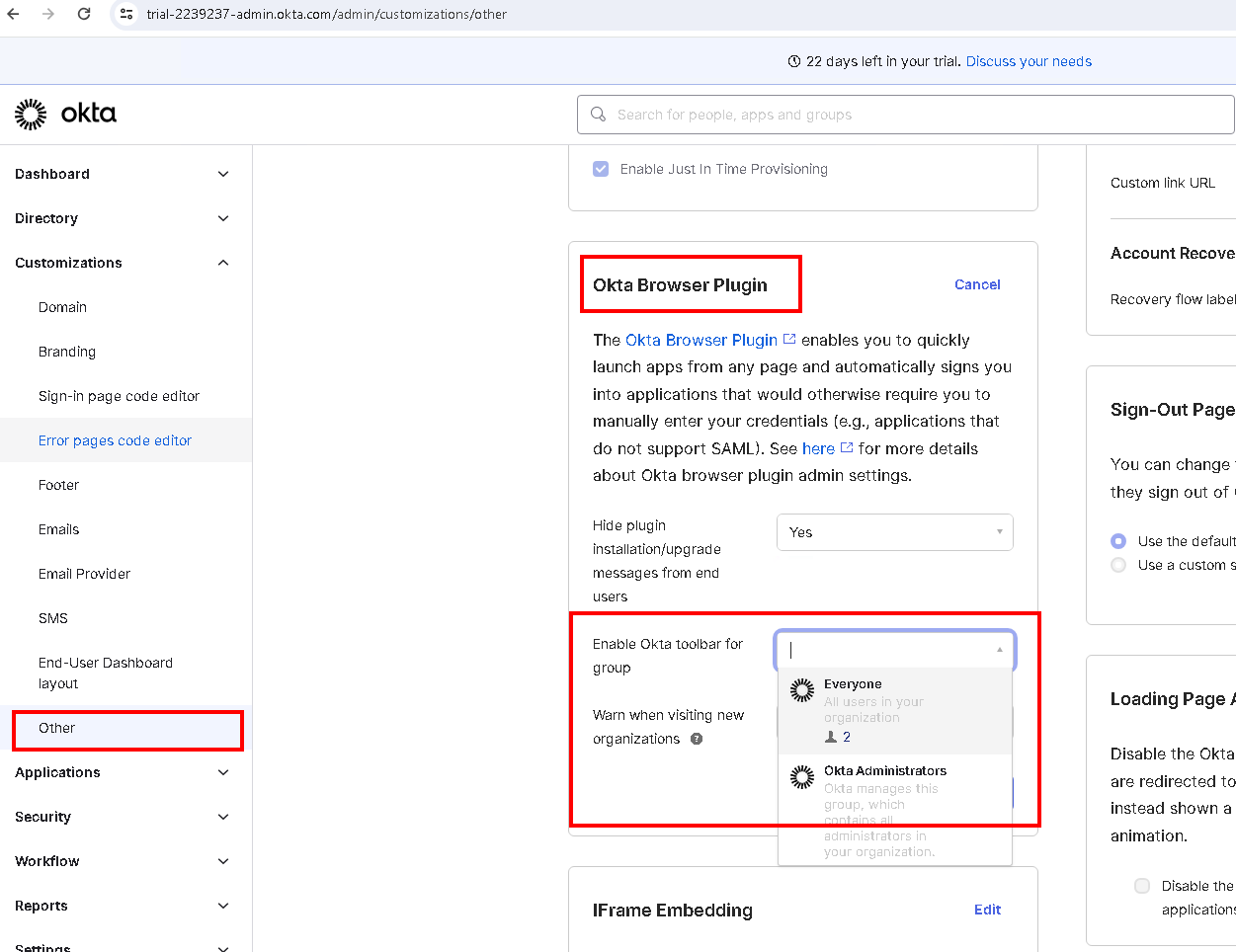Select 'Use the default' sign-out radio button
This screenshot has height=952, width=1236.
point(1118,541)
